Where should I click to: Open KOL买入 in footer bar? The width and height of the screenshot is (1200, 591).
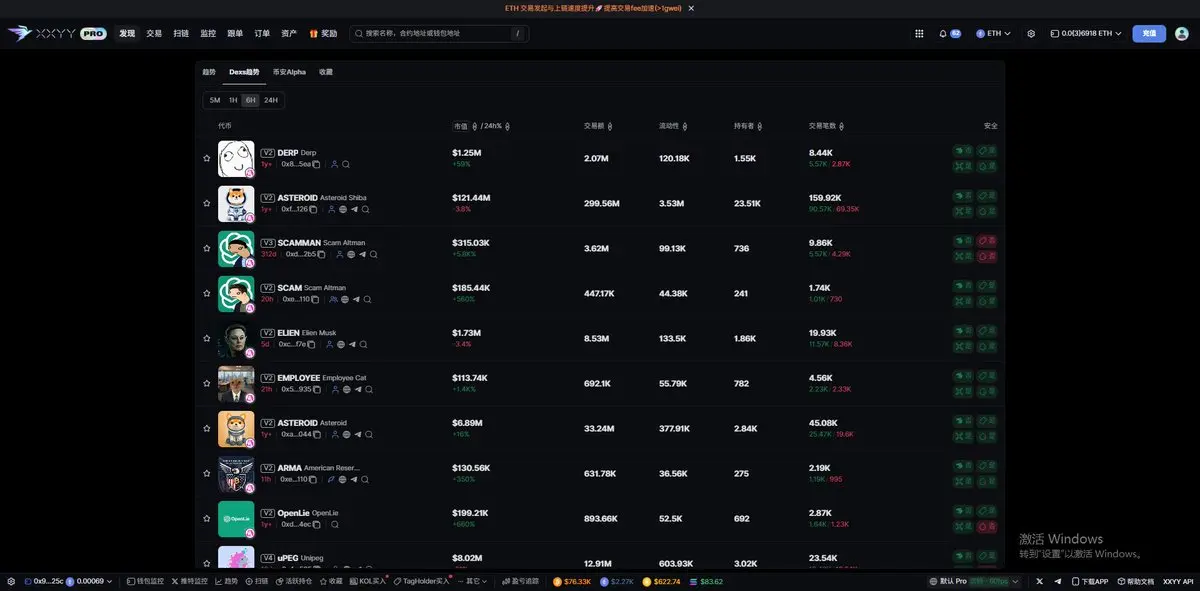click(368, 581)
